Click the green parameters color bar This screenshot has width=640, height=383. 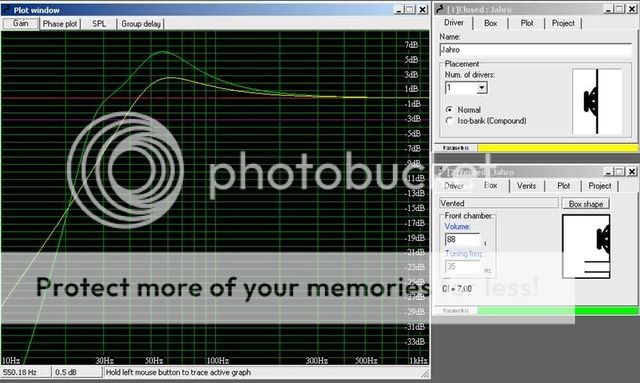[x=558, y=311]
